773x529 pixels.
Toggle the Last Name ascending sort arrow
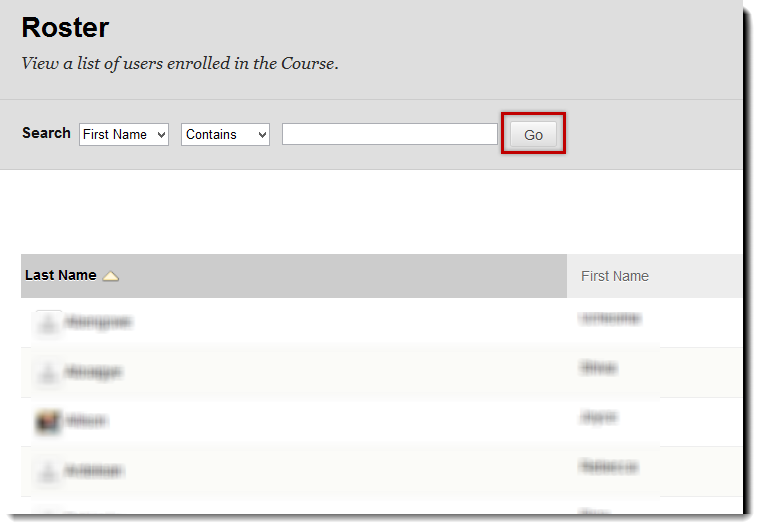pos(110,276)
